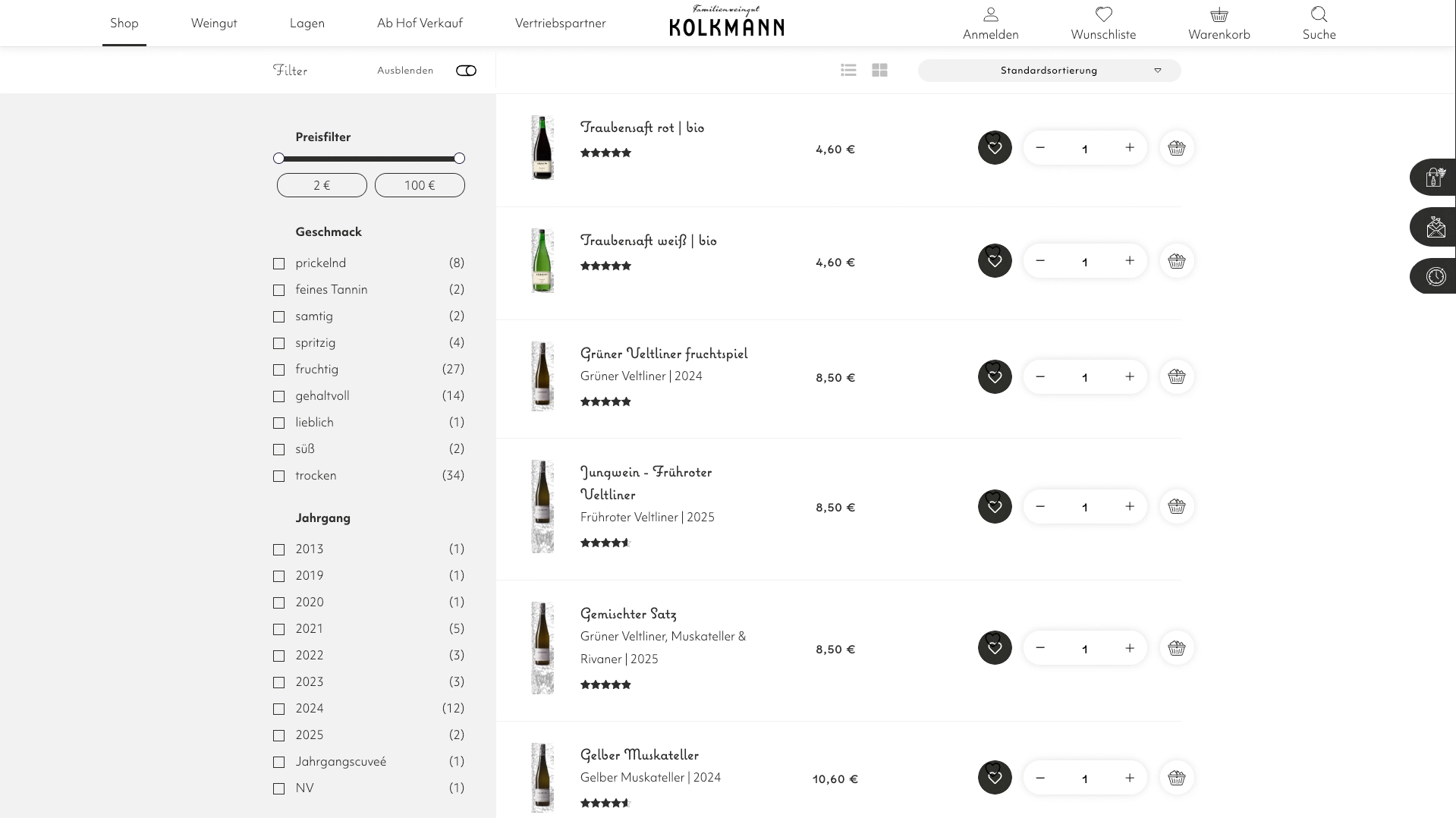Add Gemischter Satz to cart
The height and width of the screenshot is (818, 1456).
[1176, 648]
